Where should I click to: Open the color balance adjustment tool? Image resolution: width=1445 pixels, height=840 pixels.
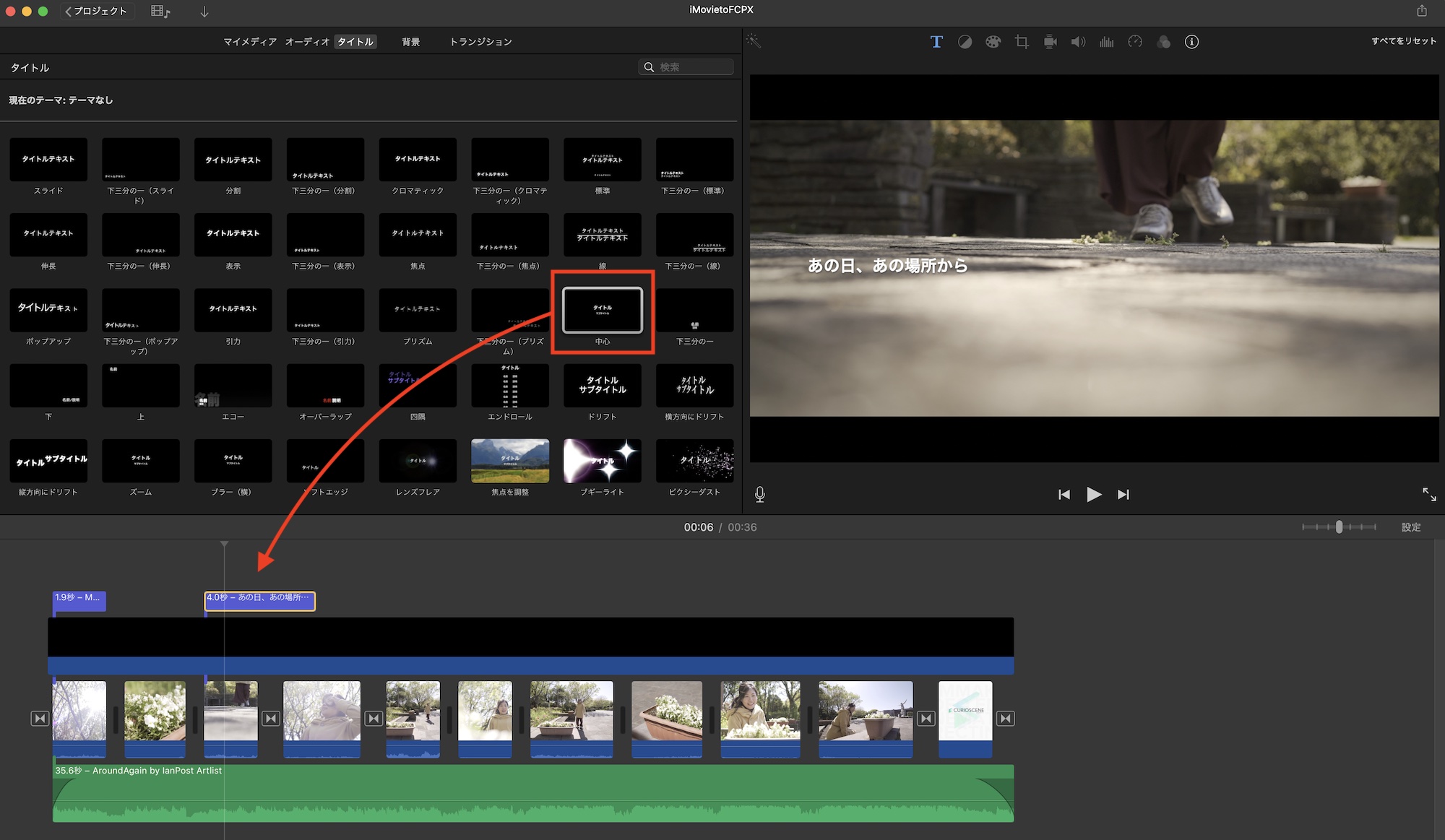point(965,42)
